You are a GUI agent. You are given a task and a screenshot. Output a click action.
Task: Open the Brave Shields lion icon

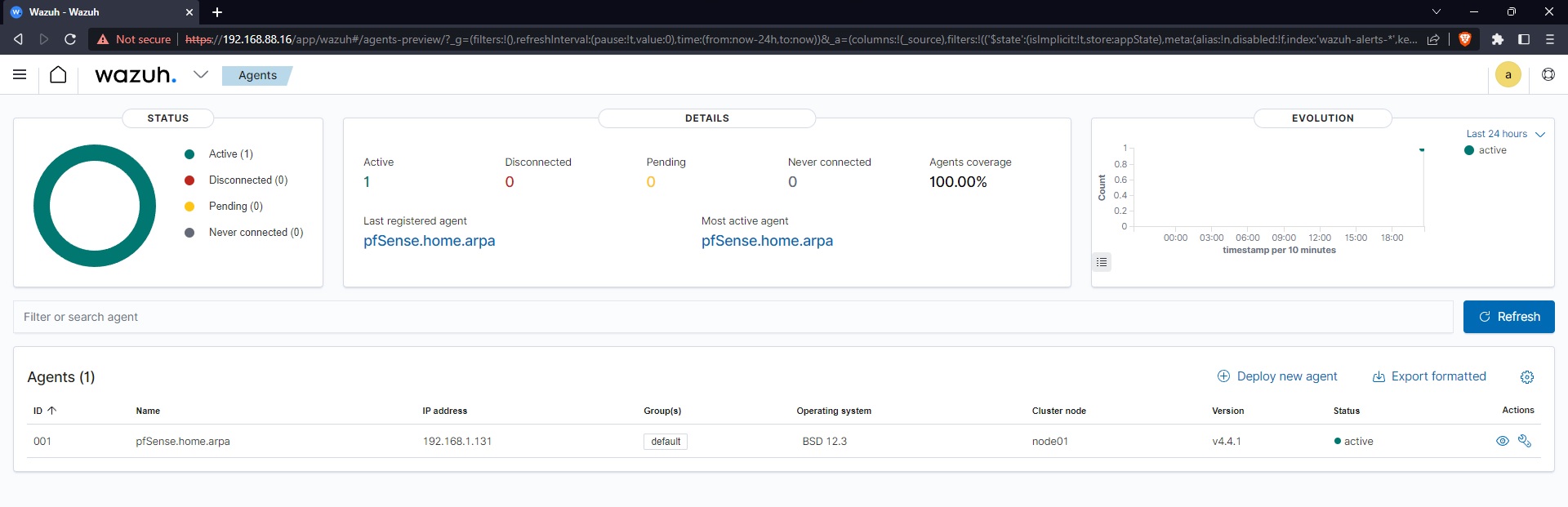[1464, 39]
